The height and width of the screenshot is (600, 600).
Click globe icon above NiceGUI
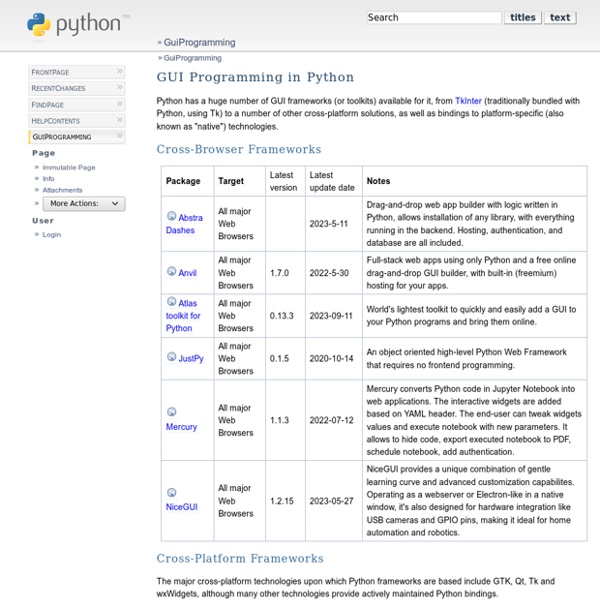point(171,492)
